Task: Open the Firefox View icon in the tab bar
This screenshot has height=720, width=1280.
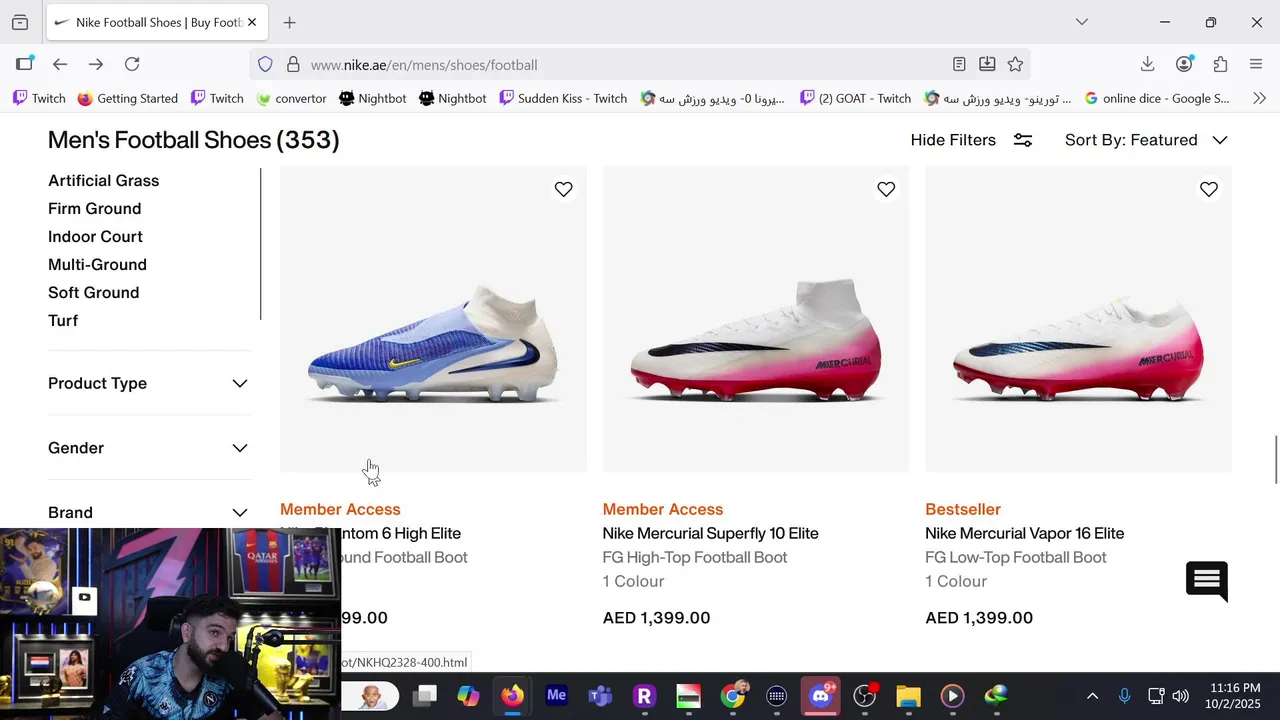Action: click(x=20, y=22)
